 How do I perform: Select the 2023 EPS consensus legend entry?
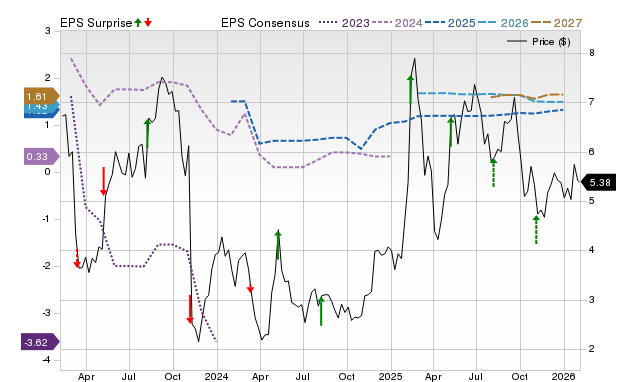click(x=344, y=23)
